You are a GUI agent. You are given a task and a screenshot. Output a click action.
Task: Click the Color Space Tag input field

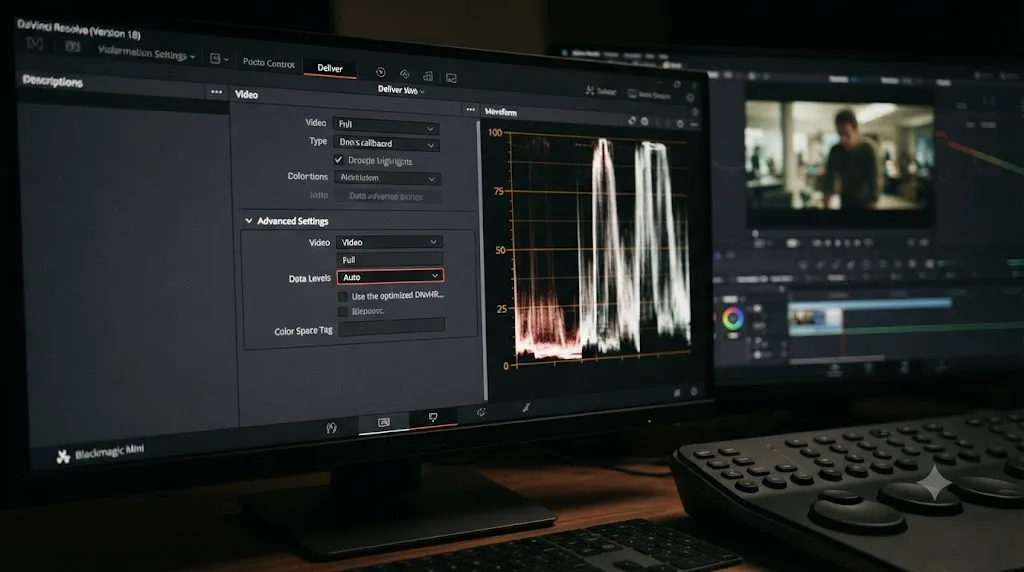pos(392,328)
